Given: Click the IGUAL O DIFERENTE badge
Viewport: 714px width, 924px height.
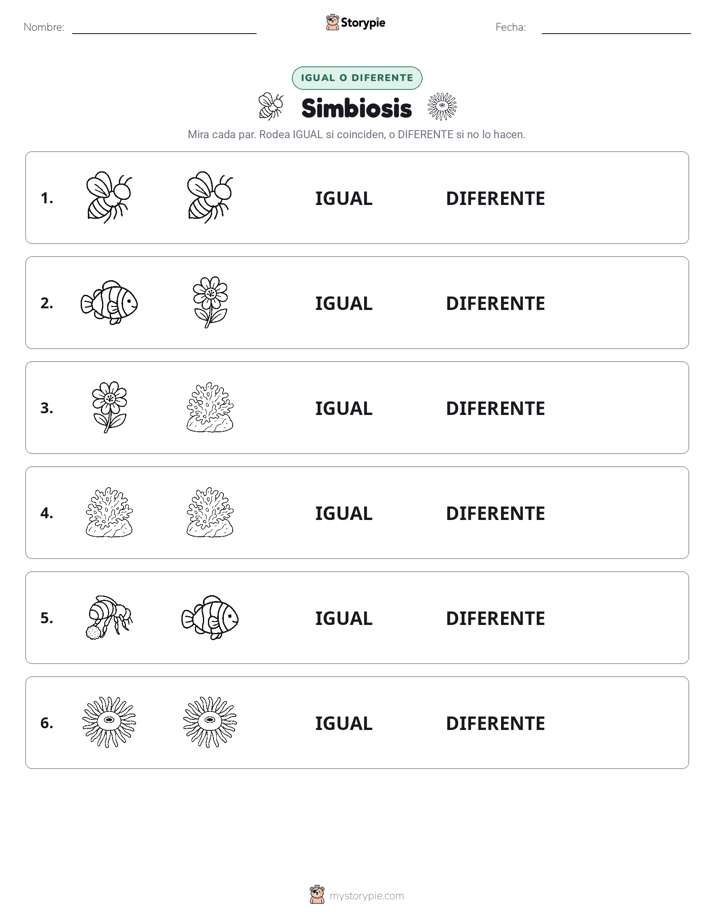Looking at the screenshot, I should coord(357,78).
